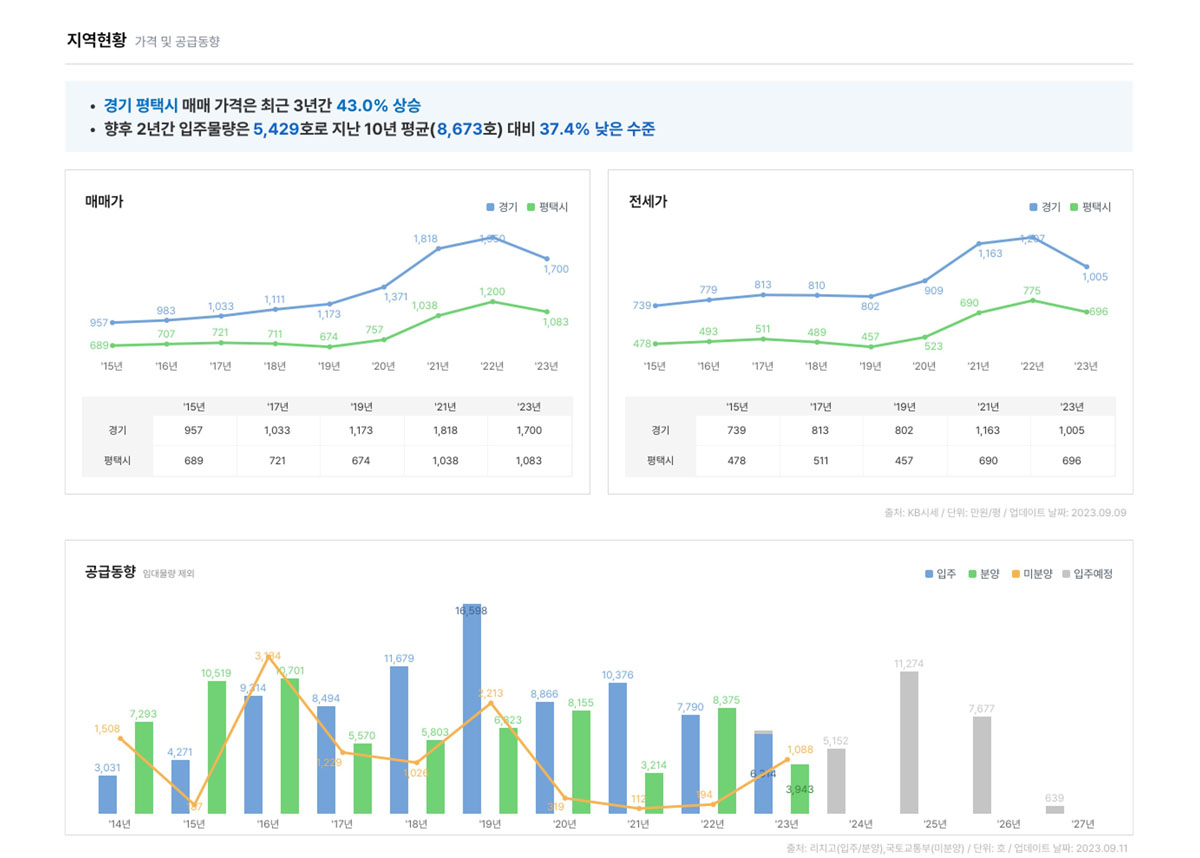Click the 지역현황 page title
The height and width of the screenshot is (858, 1200).
pyautogui.click(x=96, y=41)
